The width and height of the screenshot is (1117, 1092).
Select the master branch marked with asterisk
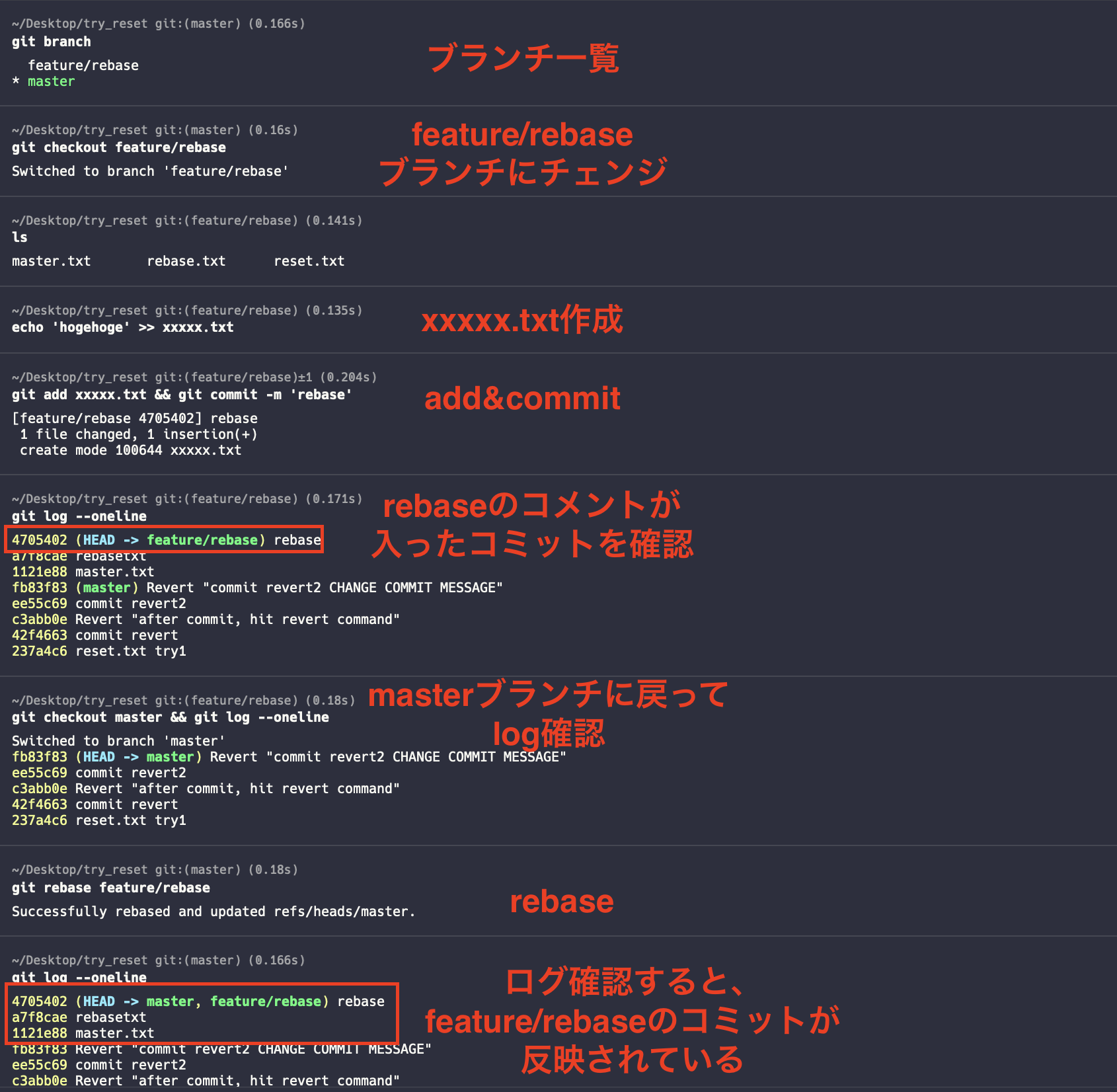[51, 81]
